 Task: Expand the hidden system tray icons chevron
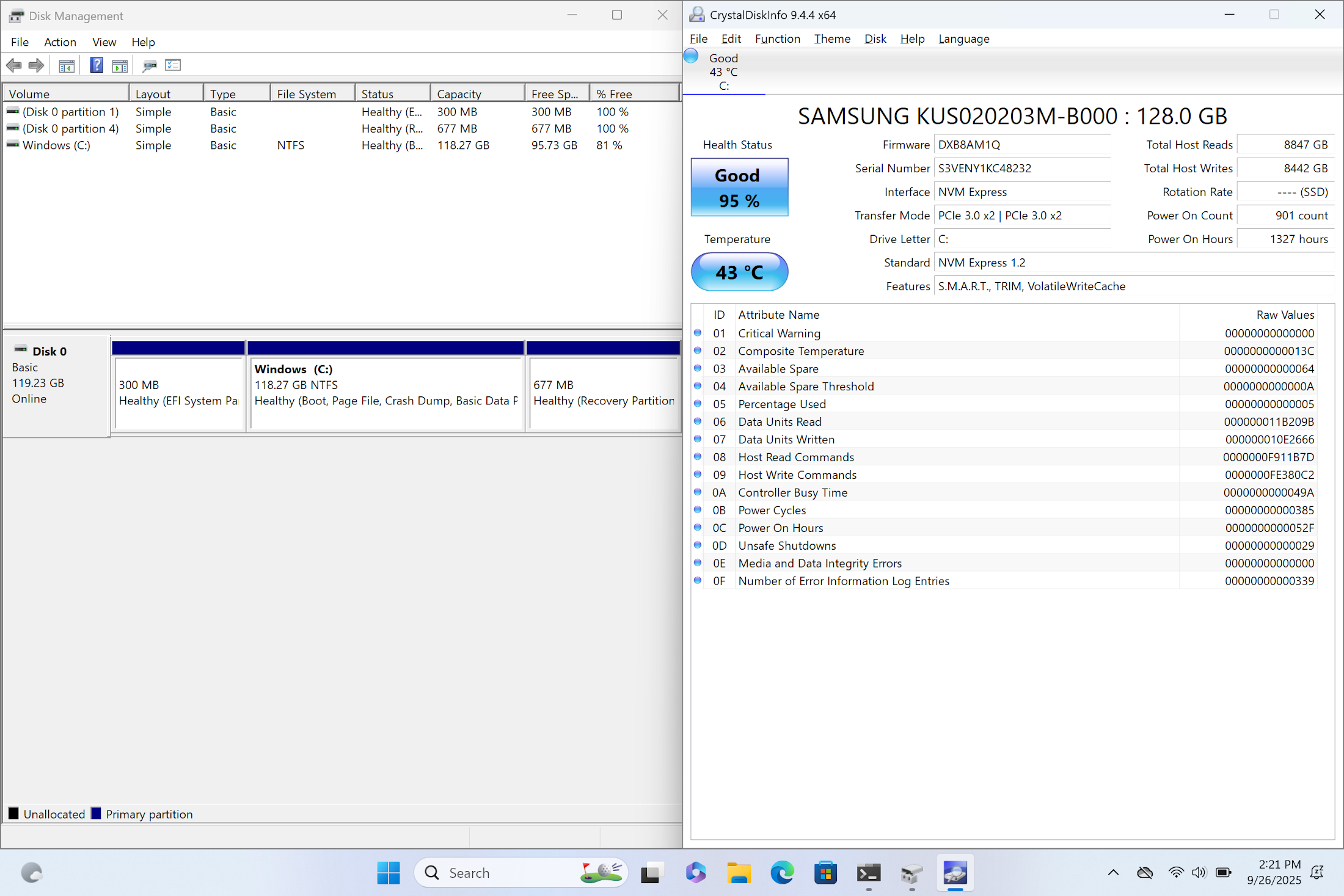(x=1113, y=873)
